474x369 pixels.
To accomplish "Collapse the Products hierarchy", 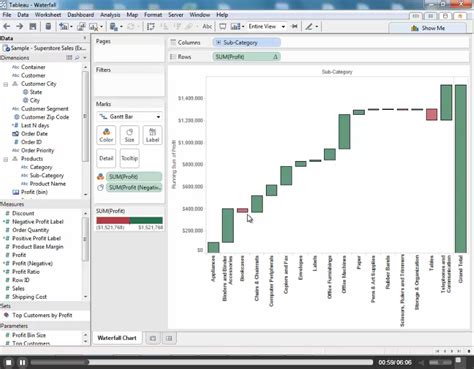I will (x=6, y=159).
